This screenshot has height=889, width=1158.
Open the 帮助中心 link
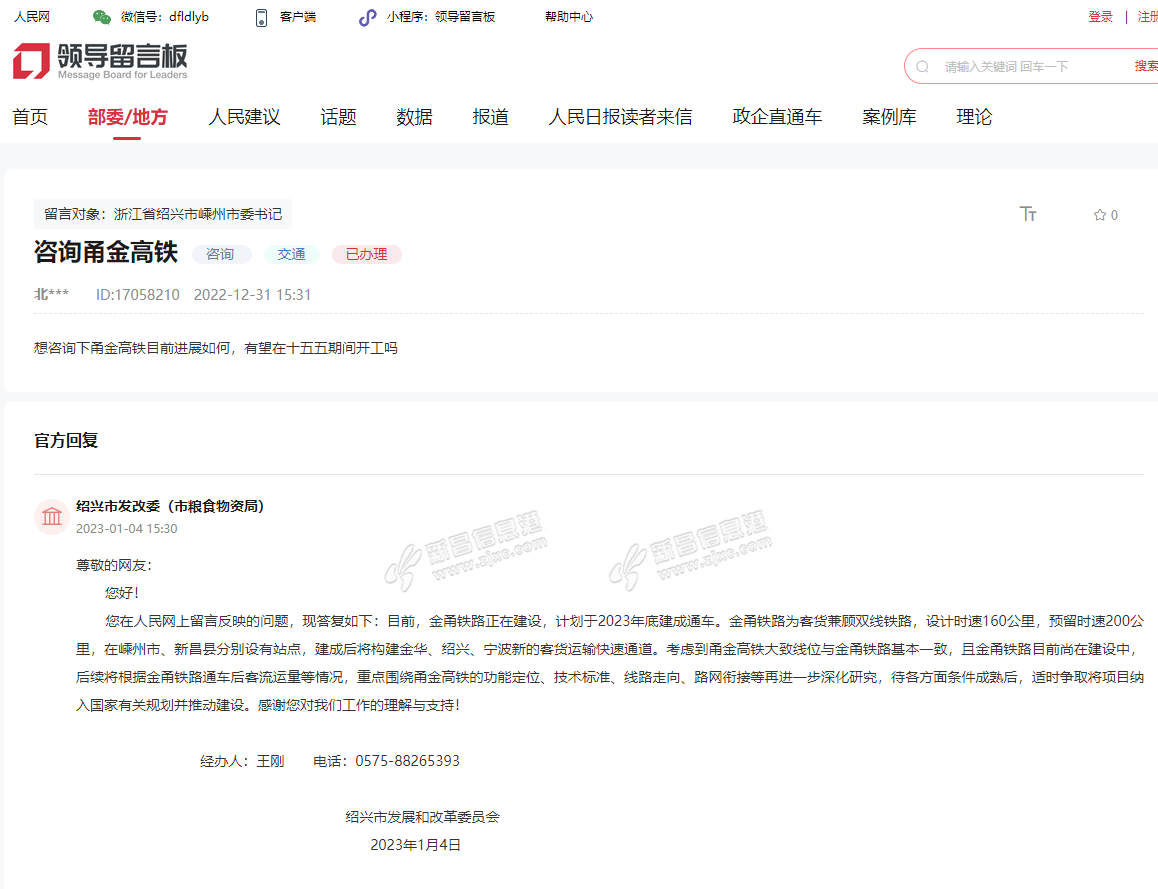(569, 17)
